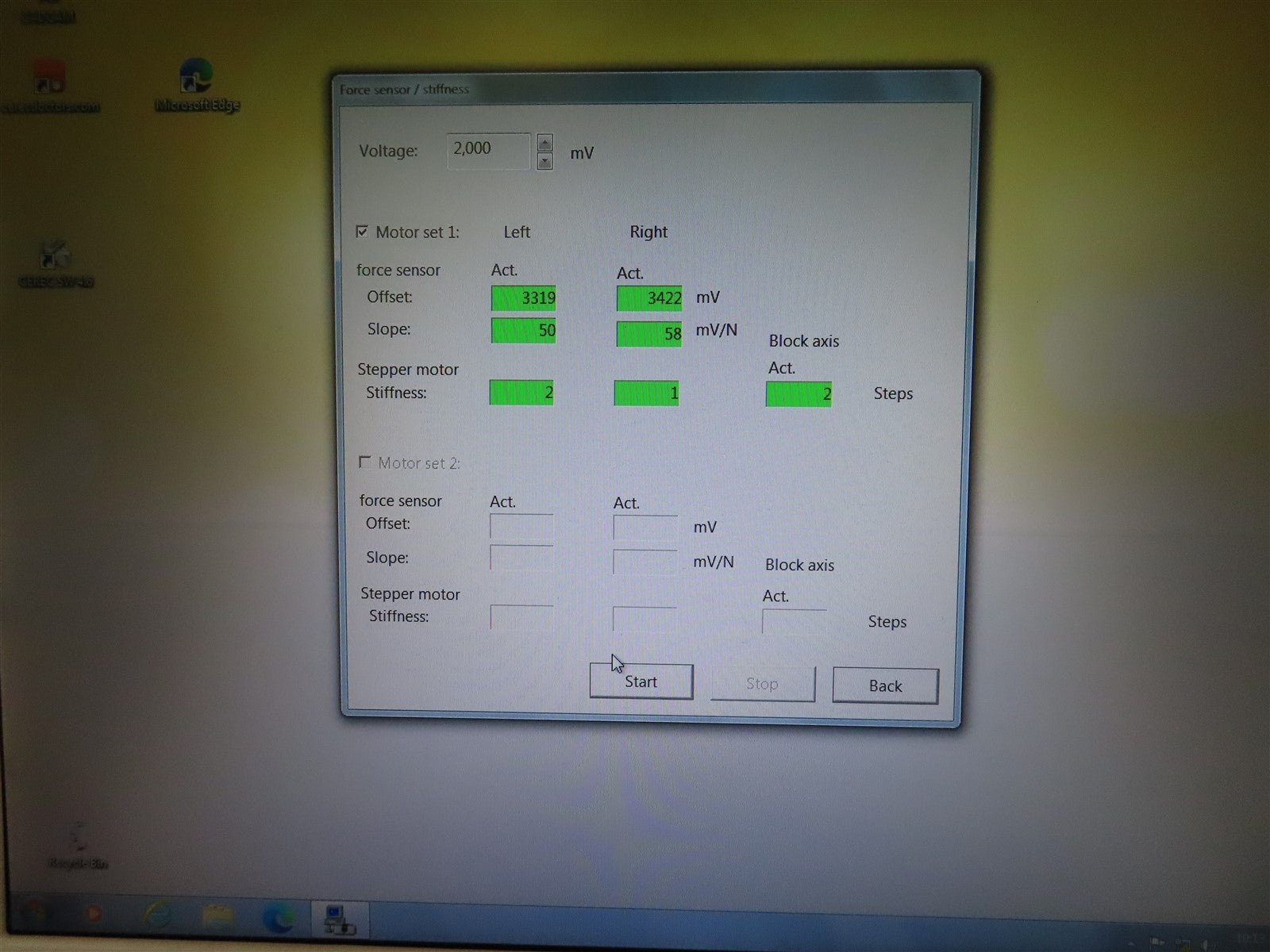Select the Right Slope value 58
This screenshot has width=1270, height=952.
click(x=648, y=333)
